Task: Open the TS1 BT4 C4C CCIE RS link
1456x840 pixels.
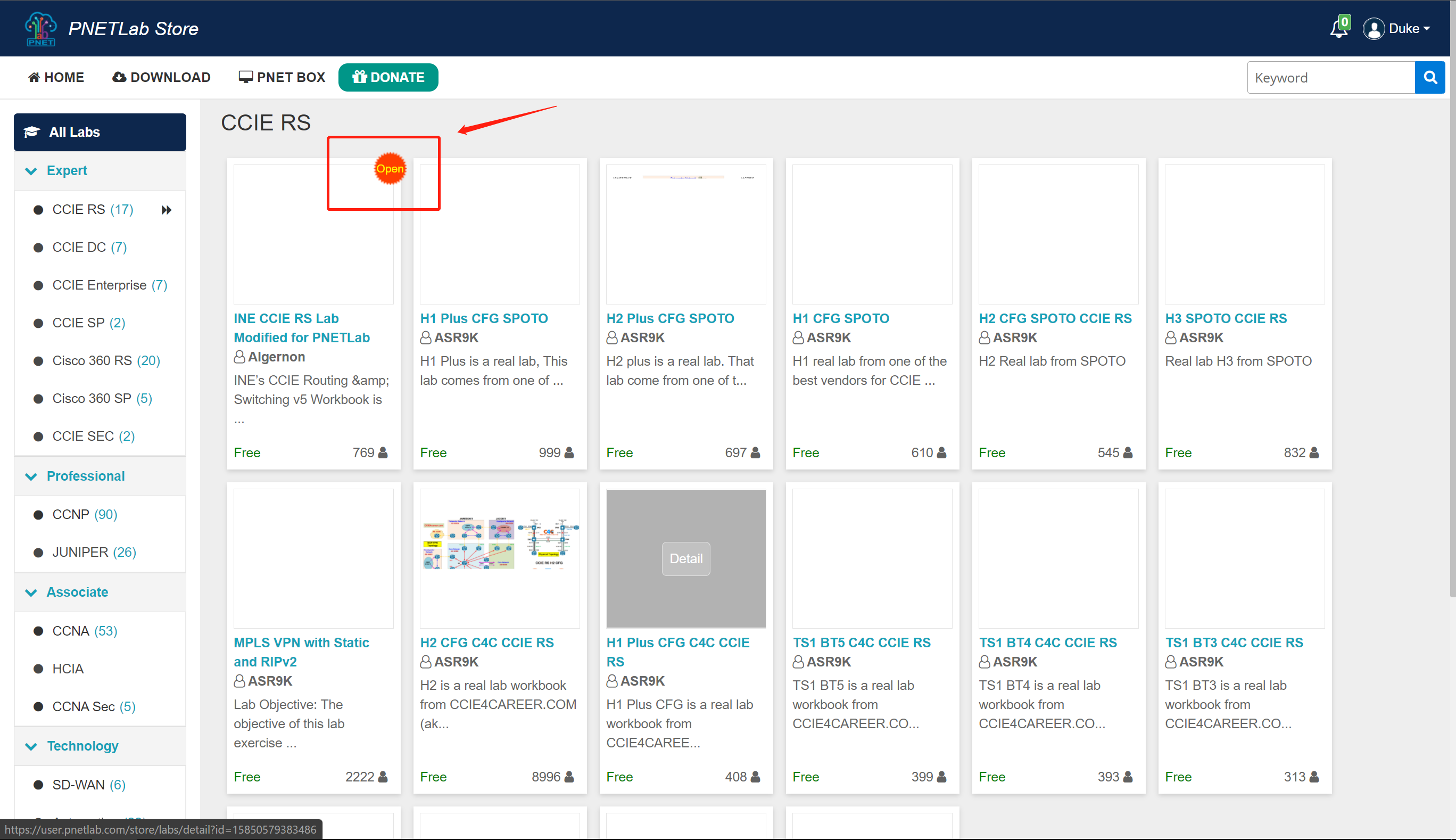Action: [x=1048, y=643]
